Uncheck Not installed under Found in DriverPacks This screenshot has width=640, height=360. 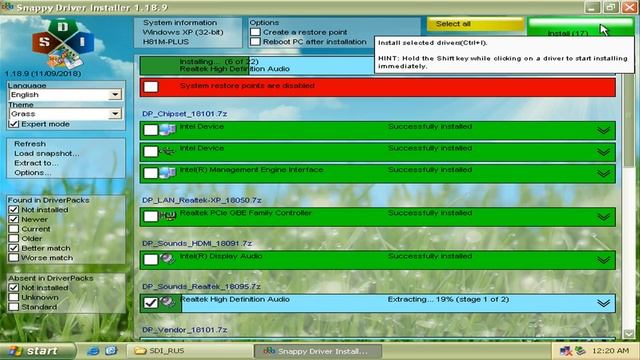click(14, 209)
